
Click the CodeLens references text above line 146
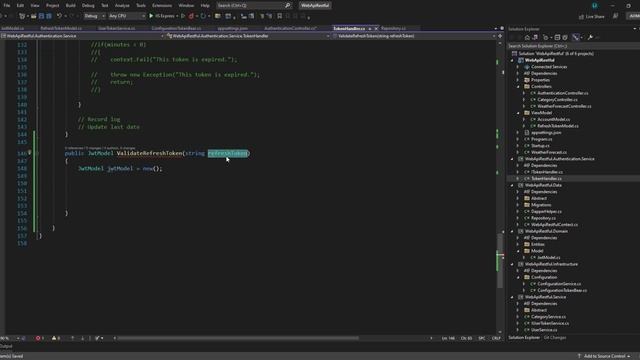tap(100, 148)
